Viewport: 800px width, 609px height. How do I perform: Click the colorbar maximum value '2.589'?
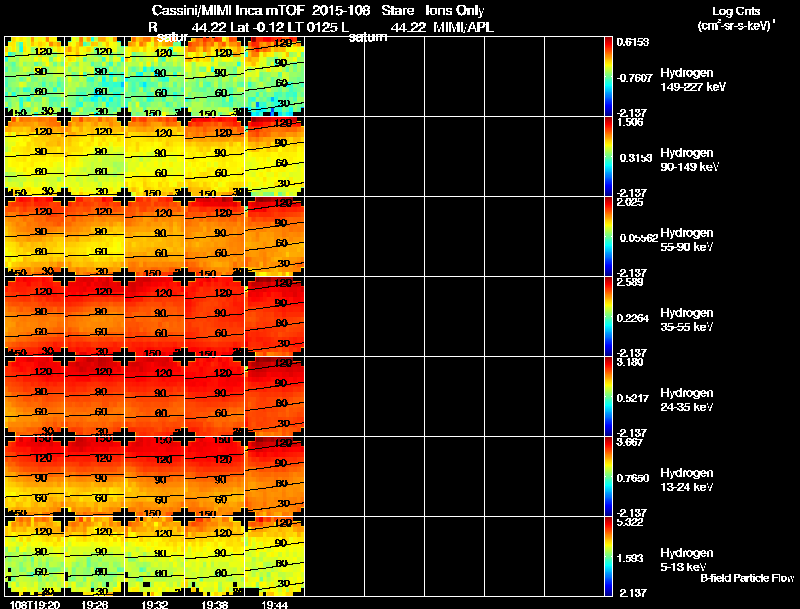coord(630,283)
